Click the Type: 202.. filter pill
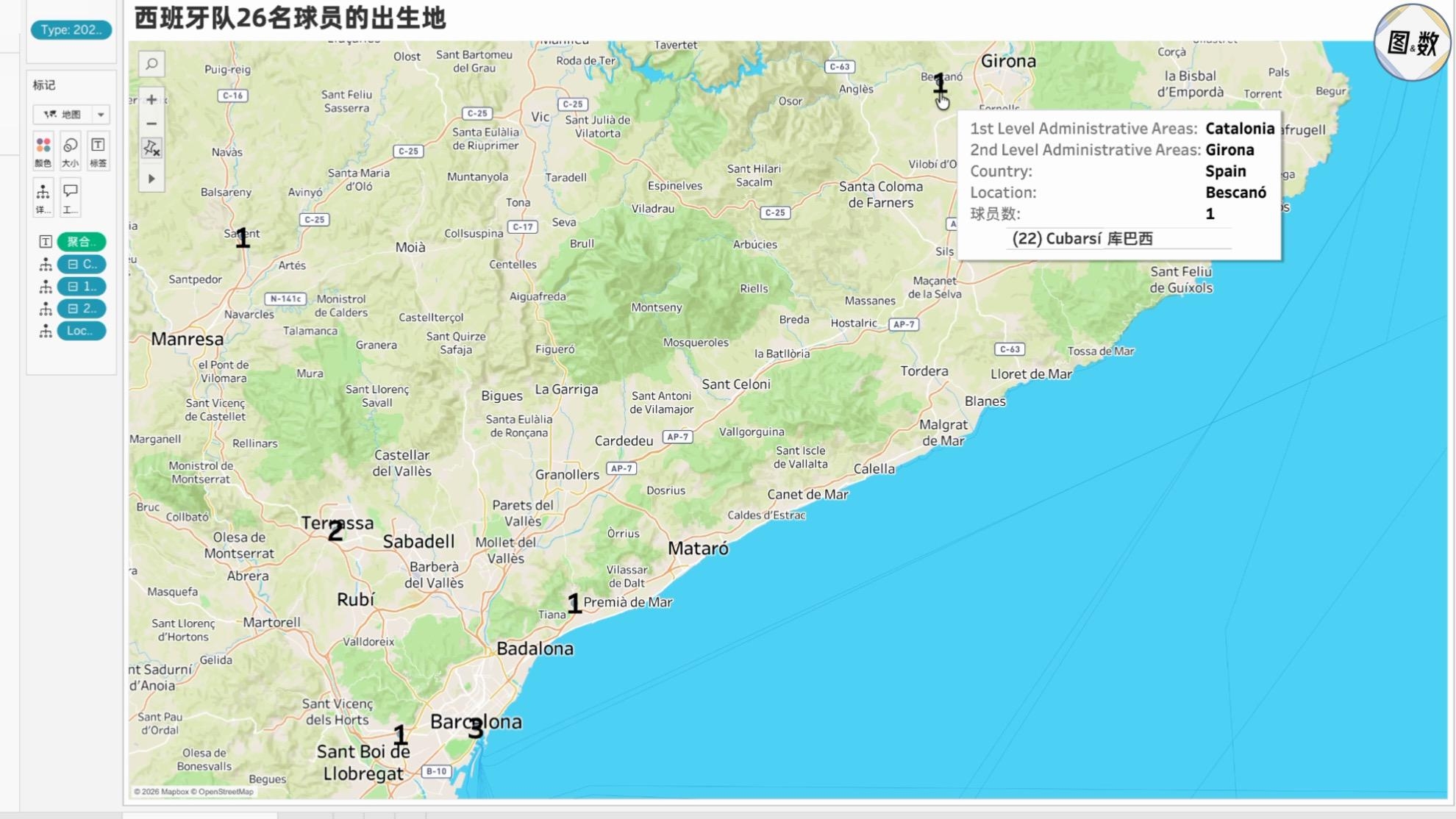The height and width of the screenshot is (819, 1456). (71, 29)
